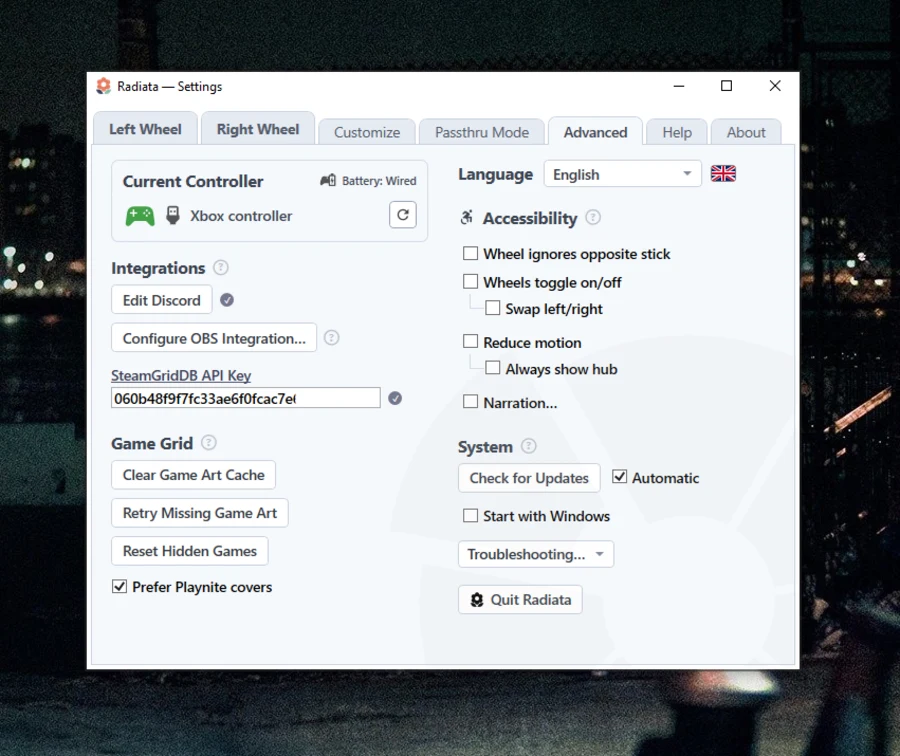Click the Edit Discord button
900x756 pixels.
coord(162,300)
